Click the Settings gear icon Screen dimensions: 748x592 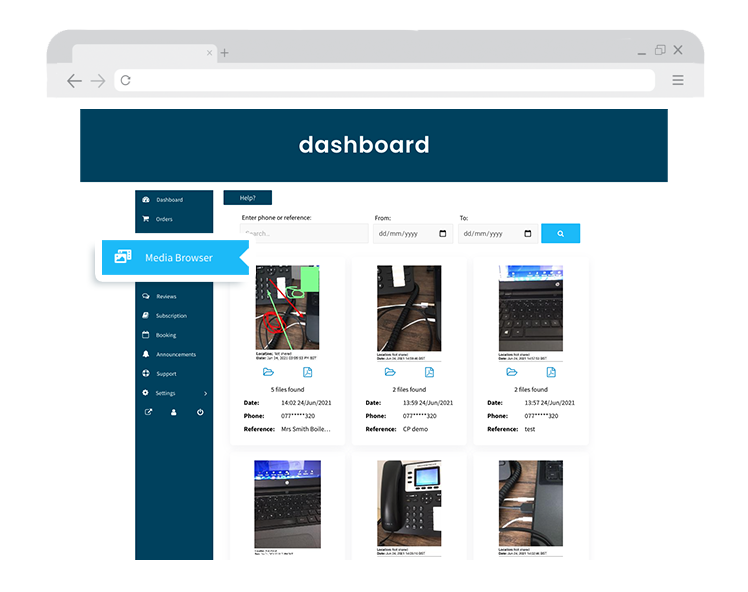pos(145,393)
